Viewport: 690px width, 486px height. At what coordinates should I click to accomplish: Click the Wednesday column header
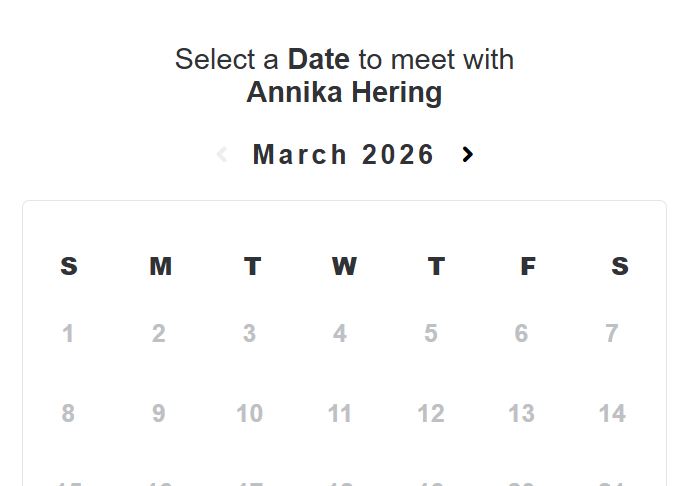pos(344,267)
